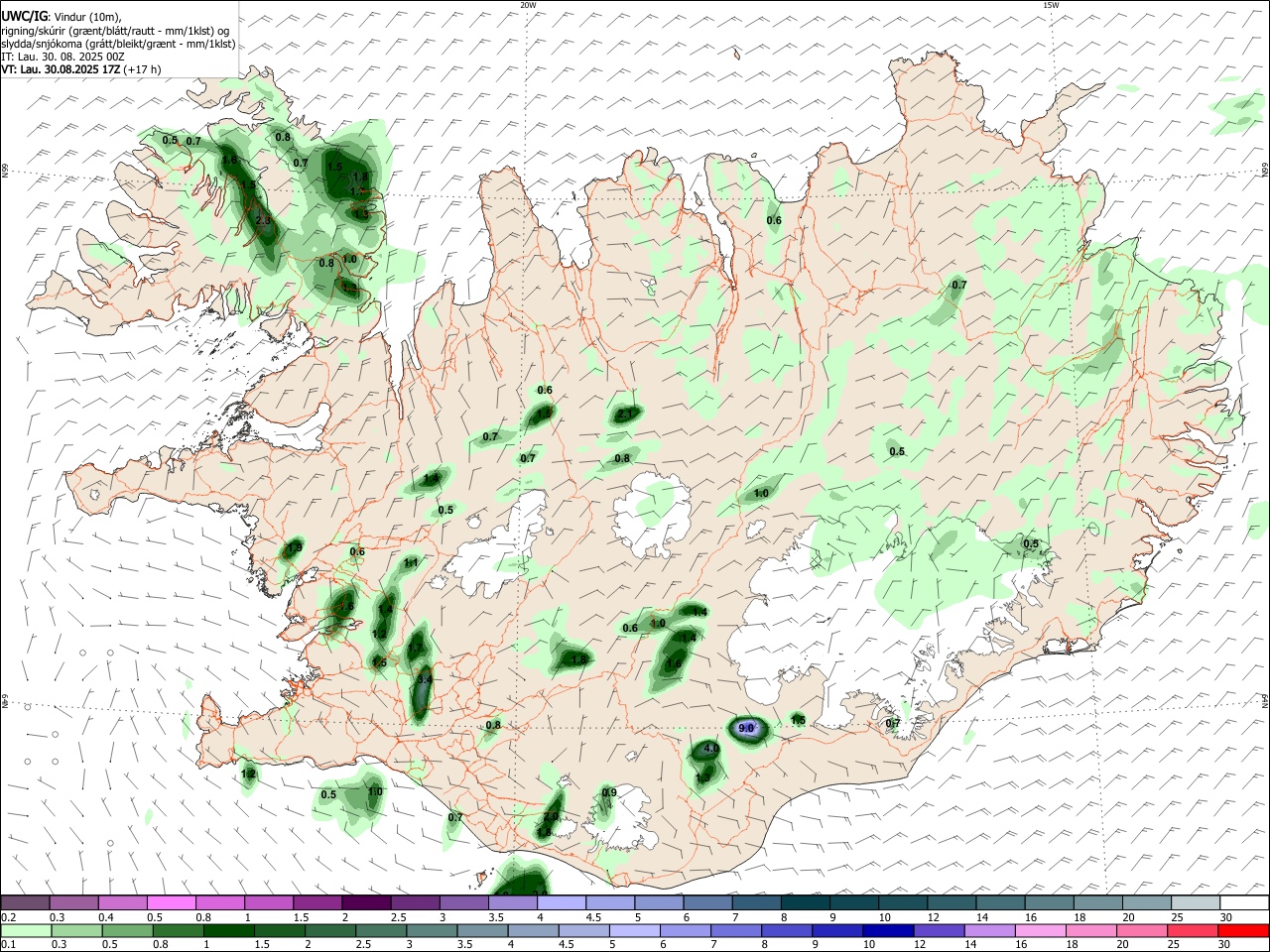Click the 'slydda/snjókoma' legend description line
1270x952 pixels.
118,44
